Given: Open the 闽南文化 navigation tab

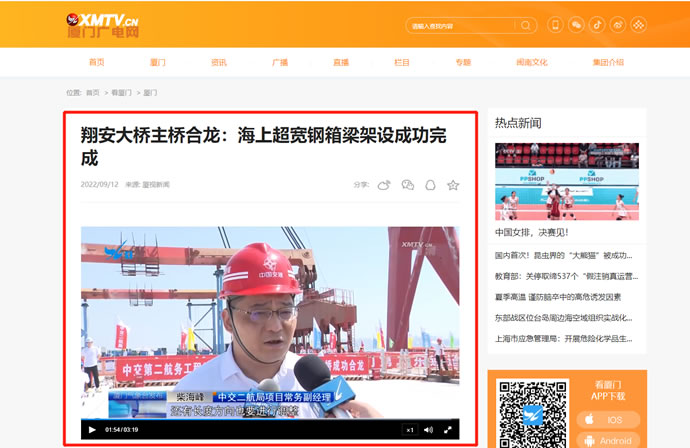Looking at the screenshot, I should pyautogui.click(x=531, y=62).
